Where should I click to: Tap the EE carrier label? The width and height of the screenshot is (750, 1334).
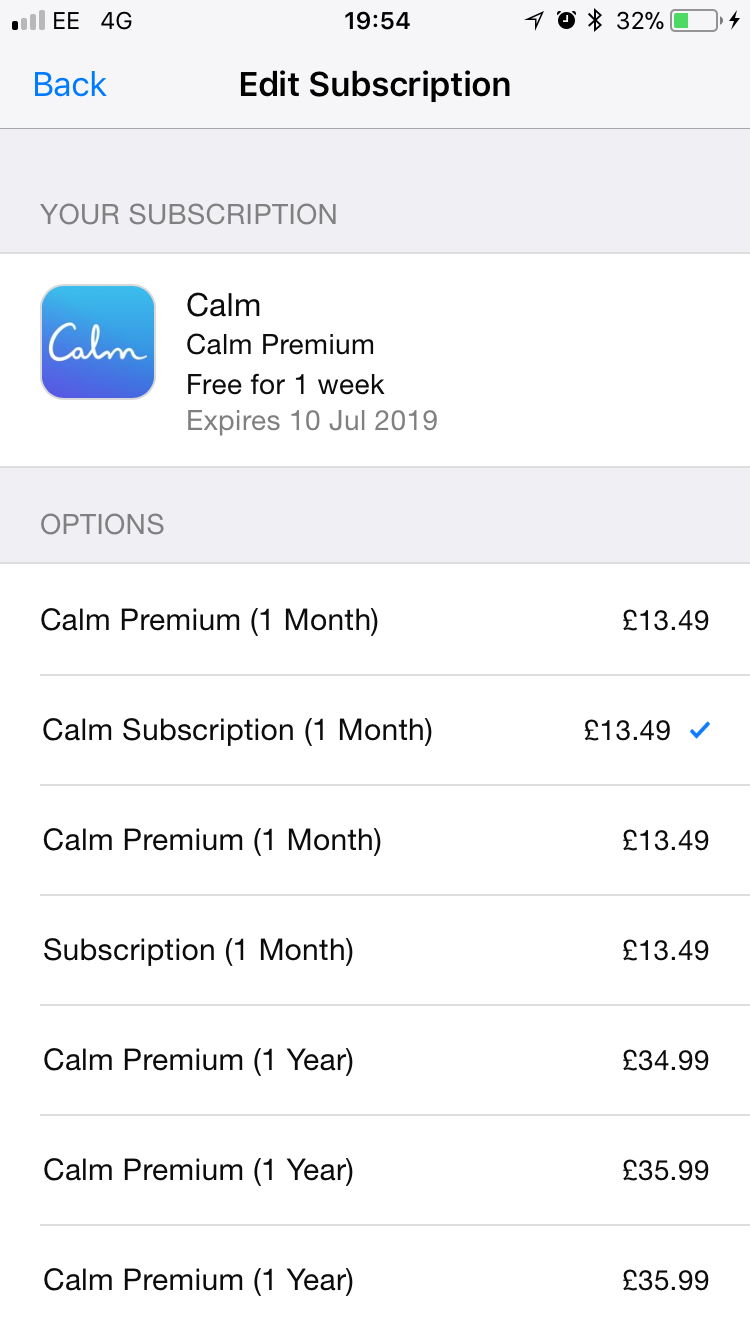(x=66, y=21)
